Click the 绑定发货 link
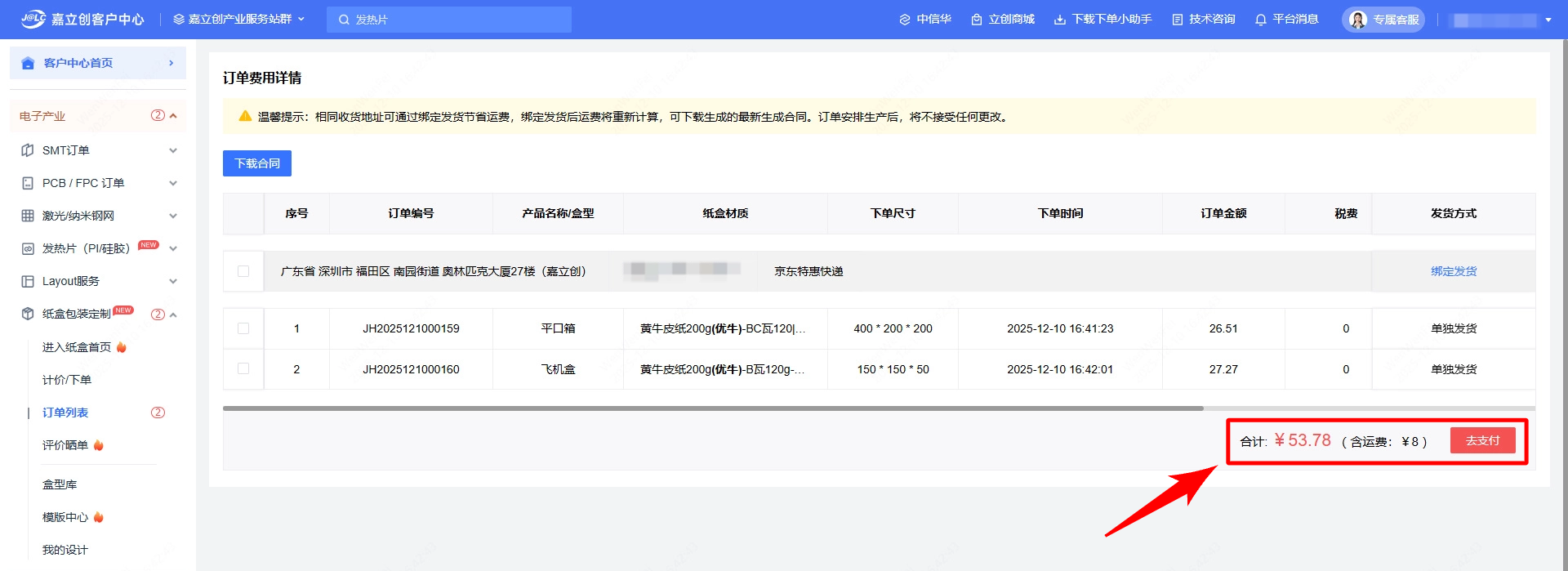This screenshot has width=1568, height=571. coord(1454,271)
